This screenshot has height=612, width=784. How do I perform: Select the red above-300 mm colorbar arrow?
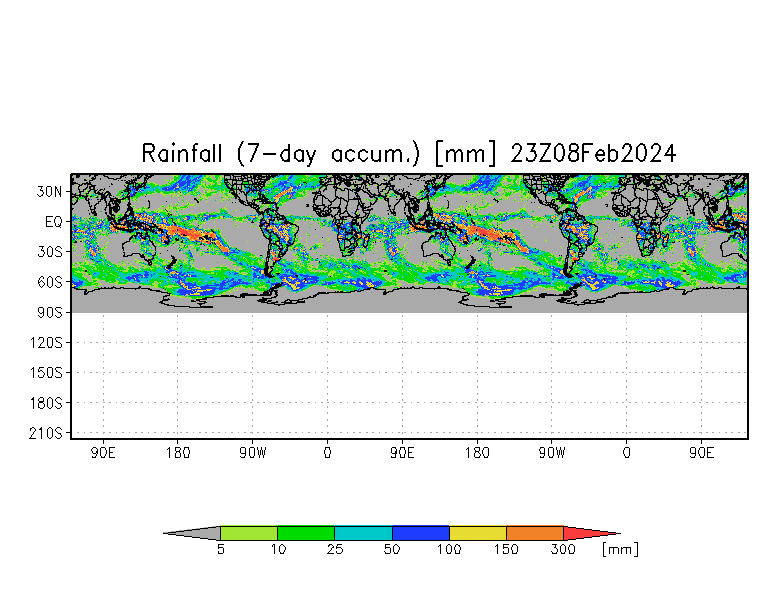click(x=592, y=533)
